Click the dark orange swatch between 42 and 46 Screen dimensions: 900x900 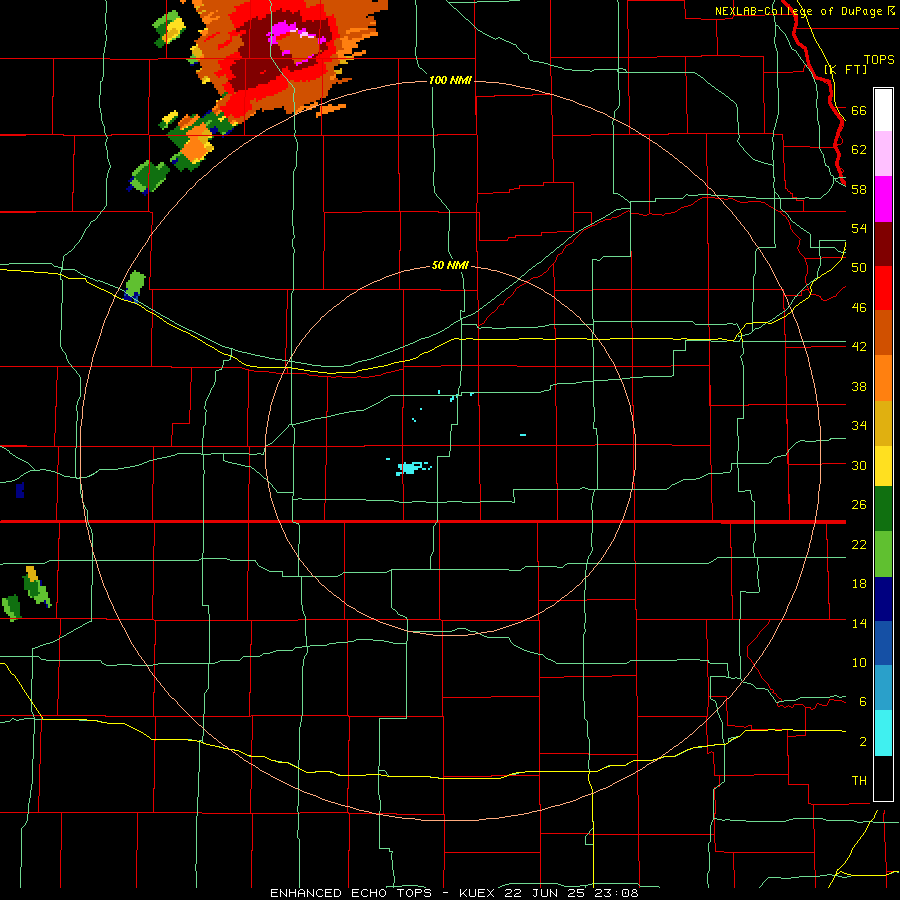[883, 332]
